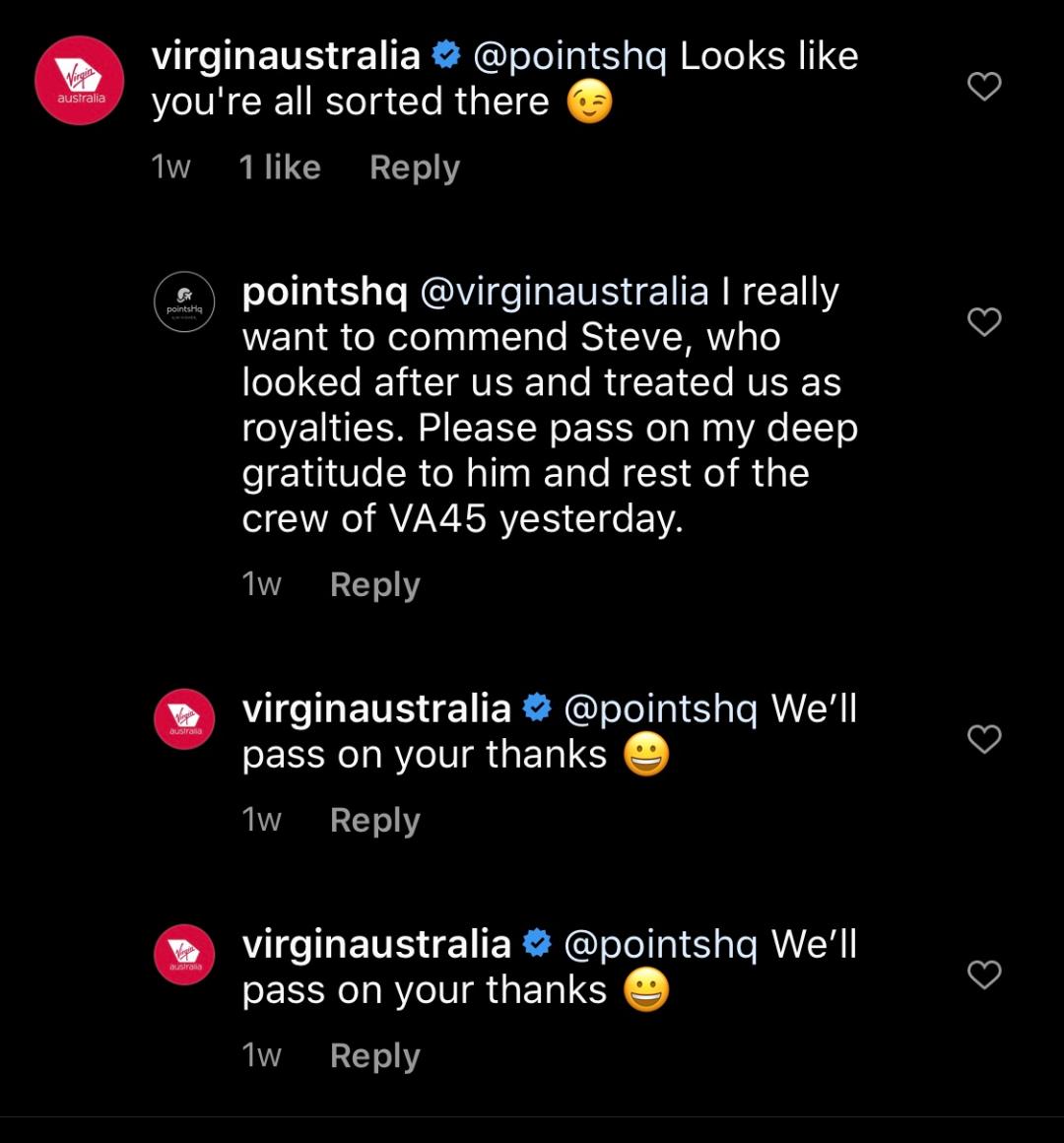Like the first "We'll pass on your thanks" reply
Viewport: 1064px width, 1143px height.
pyautogui.click(x=984, y=739)
